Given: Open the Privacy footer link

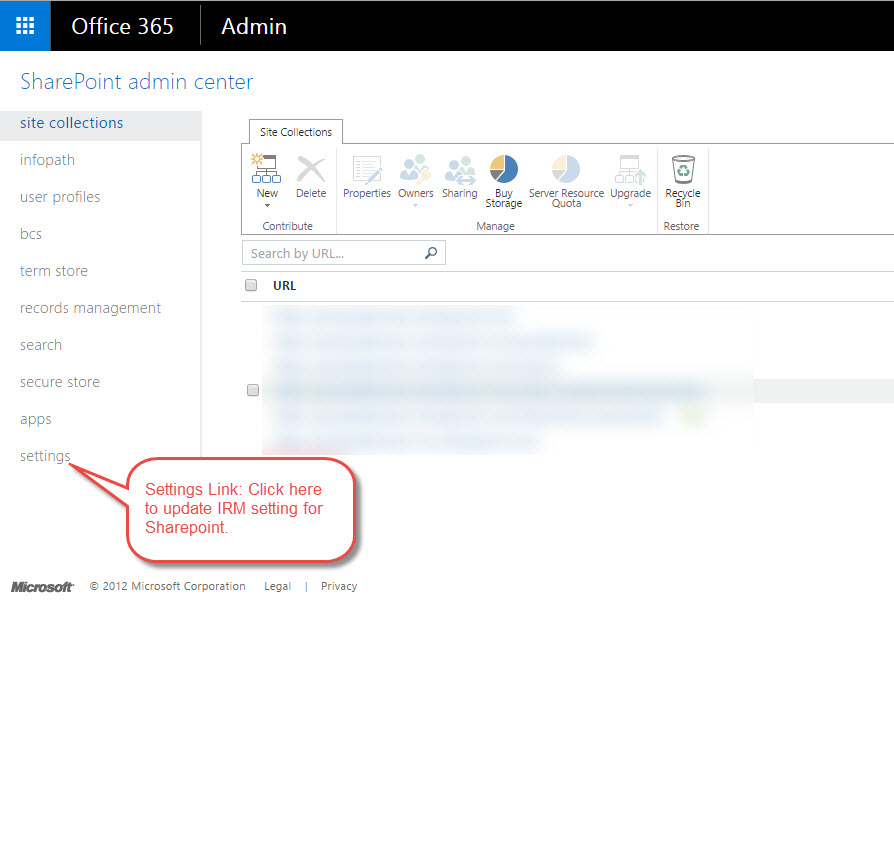Looking at the screenshot, I should coord(339,587).
